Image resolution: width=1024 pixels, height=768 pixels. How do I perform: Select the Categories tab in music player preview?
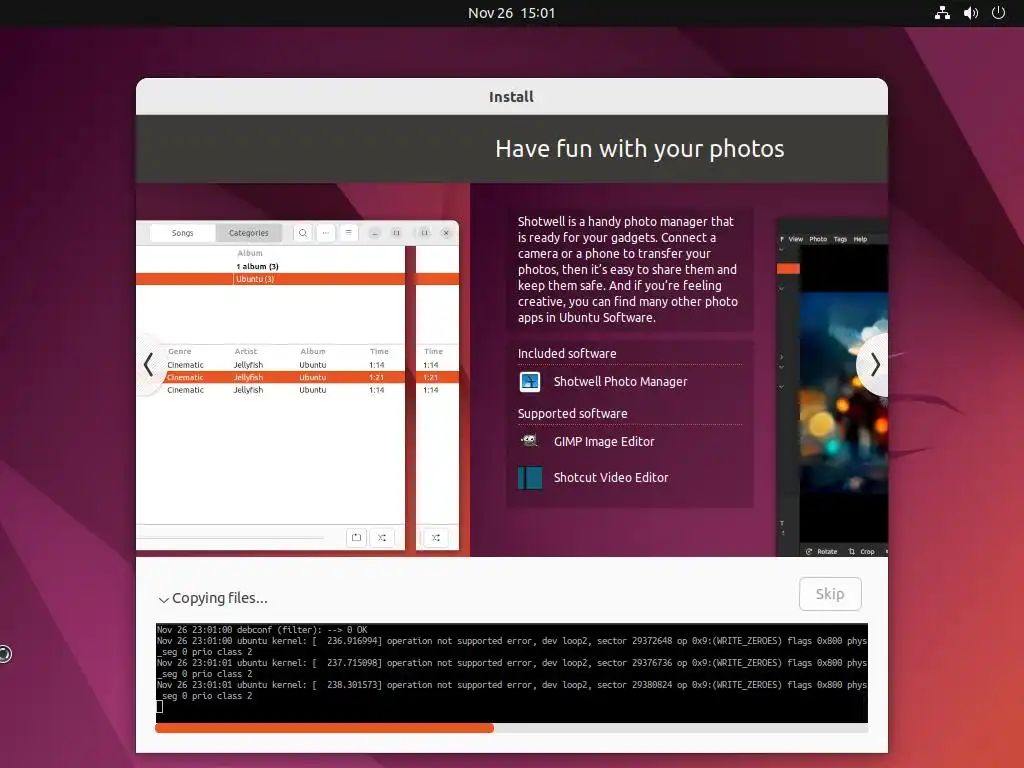(248, 232)
